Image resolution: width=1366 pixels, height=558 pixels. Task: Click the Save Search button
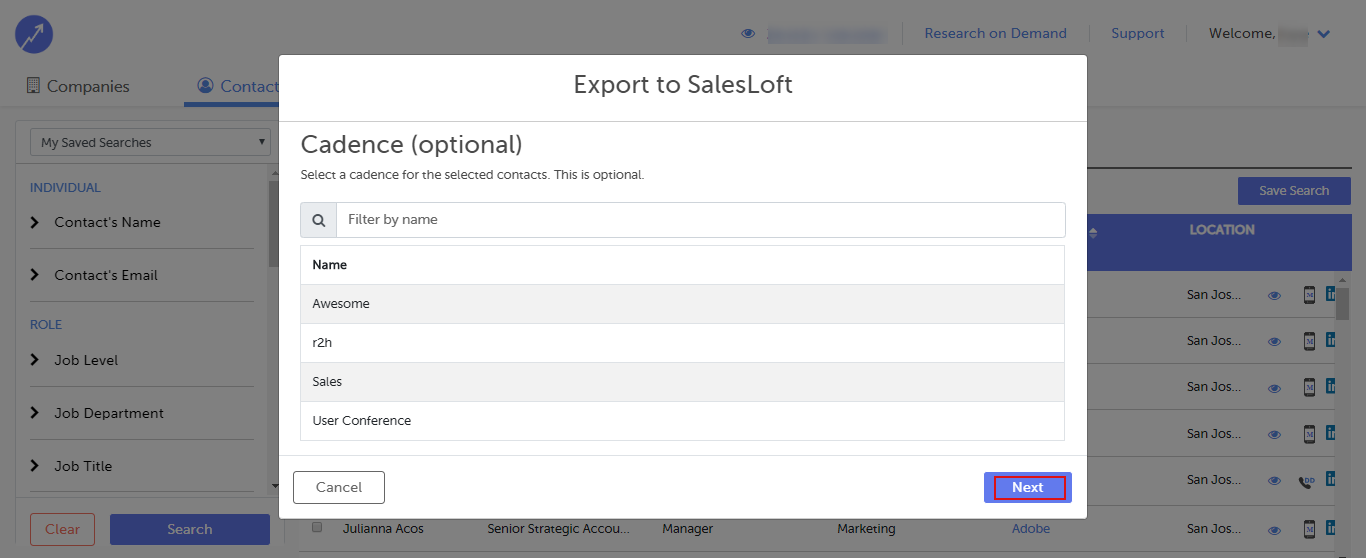point(1294,191)
